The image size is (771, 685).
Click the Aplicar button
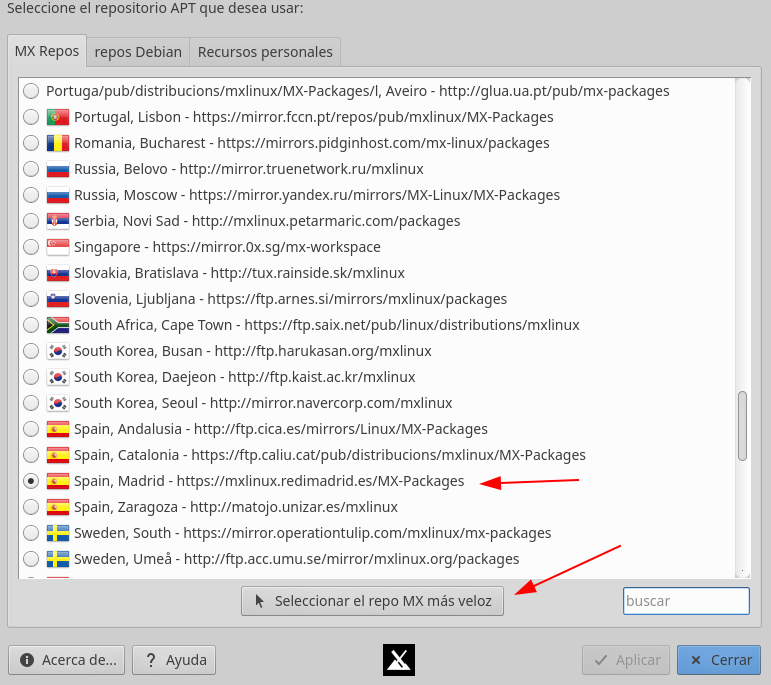pos(626,660)
